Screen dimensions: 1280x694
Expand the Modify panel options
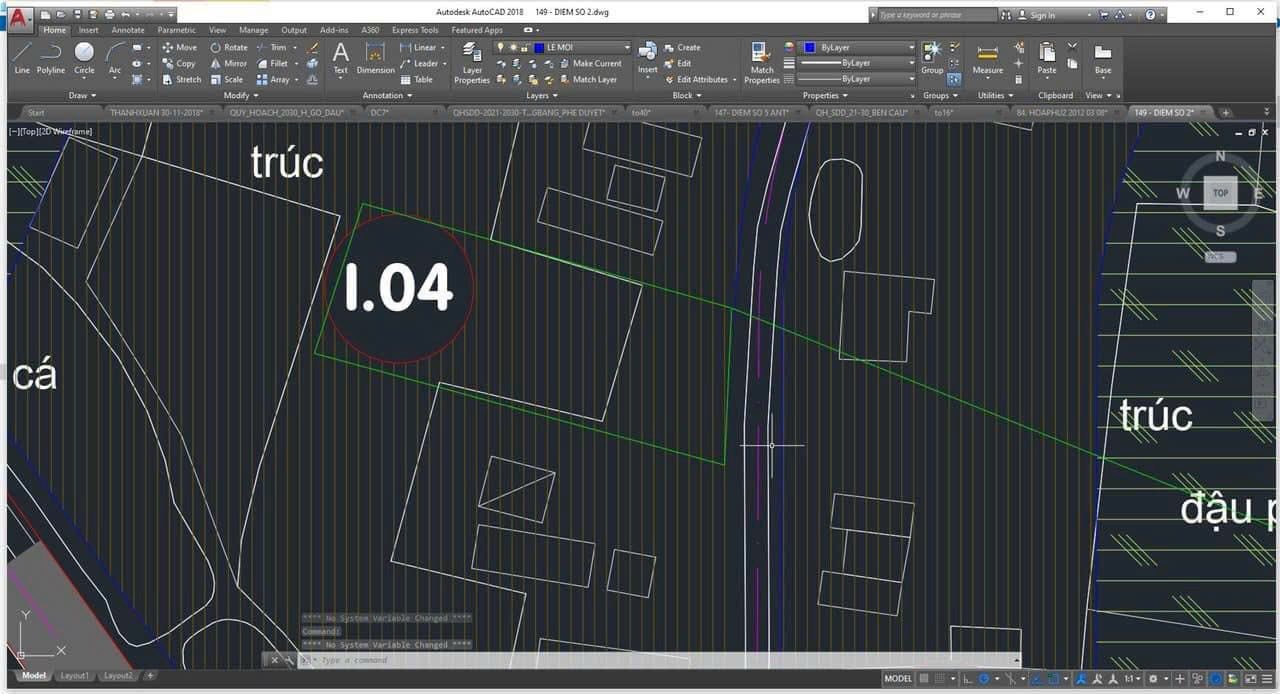click(x=241, y=95)
